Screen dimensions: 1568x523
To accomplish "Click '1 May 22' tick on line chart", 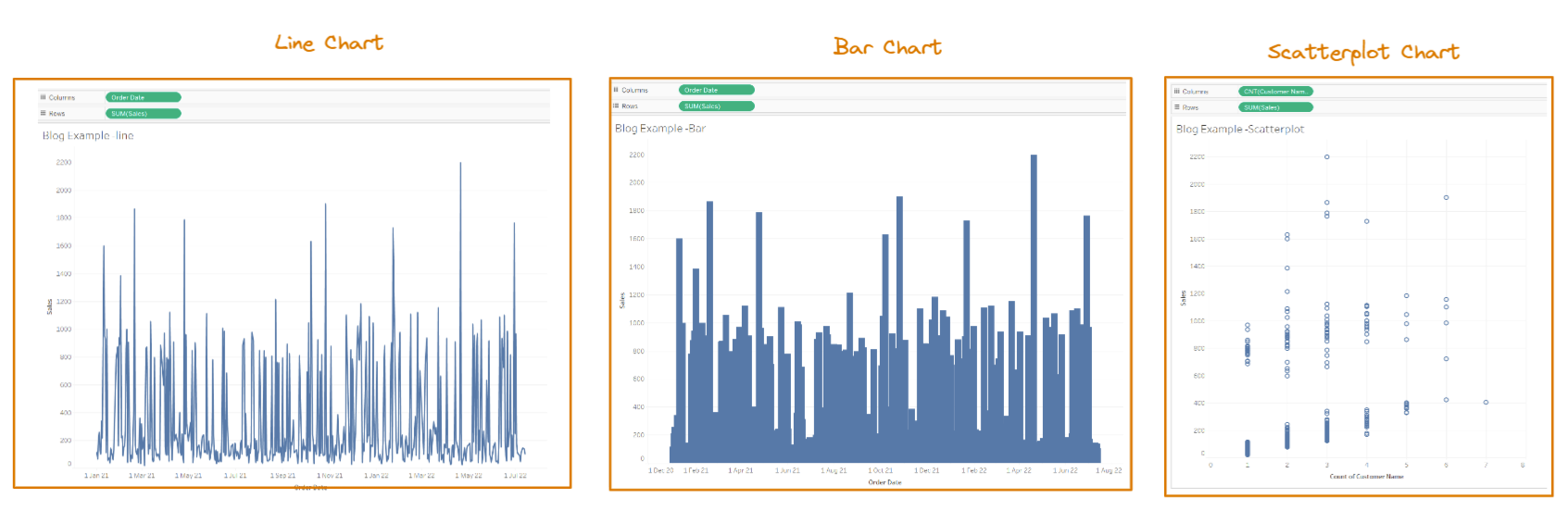I will [x=469, y=476].
